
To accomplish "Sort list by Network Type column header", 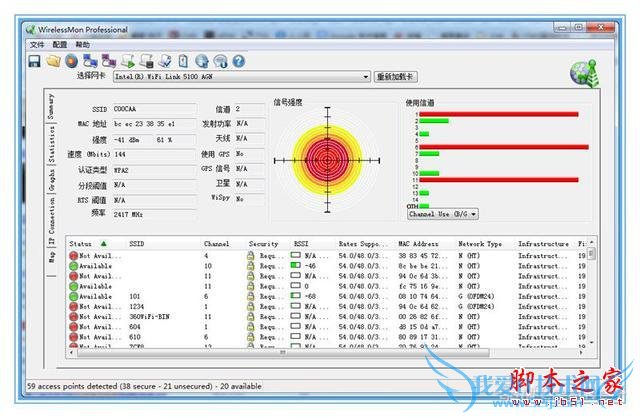I will [x=480, y=244].
